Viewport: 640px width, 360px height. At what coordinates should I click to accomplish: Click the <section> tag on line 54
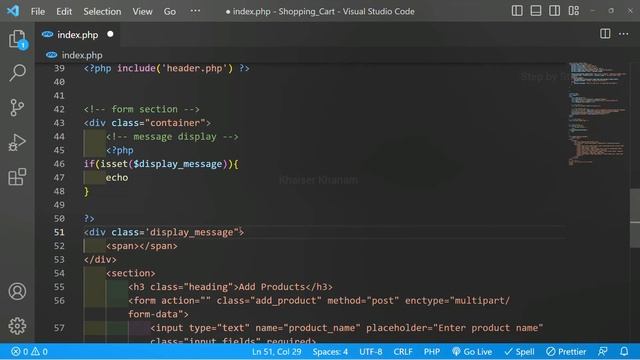click(131, 273)
